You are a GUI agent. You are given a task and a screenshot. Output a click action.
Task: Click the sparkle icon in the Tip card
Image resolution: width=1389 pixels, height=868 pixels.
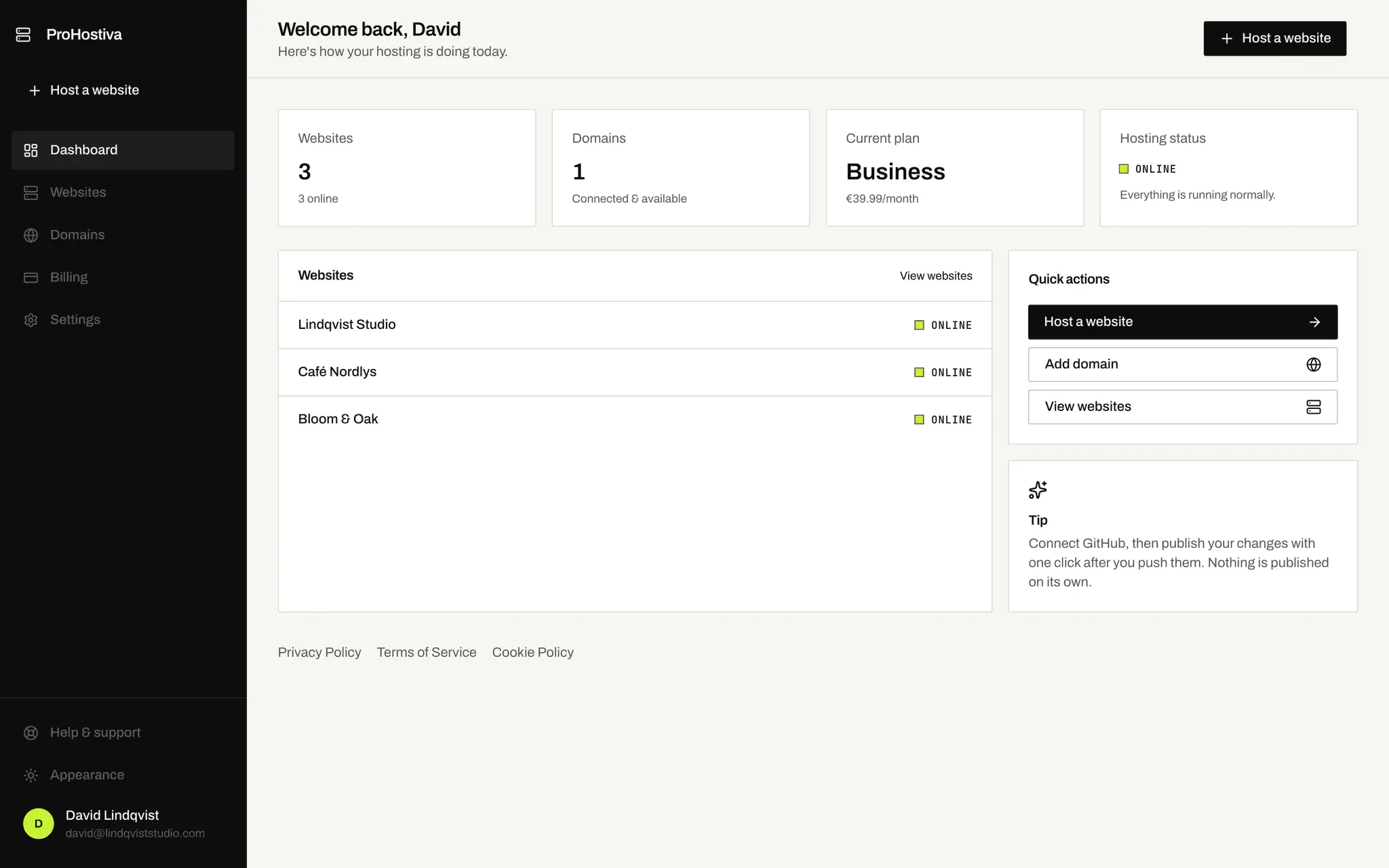[1038, 490]
